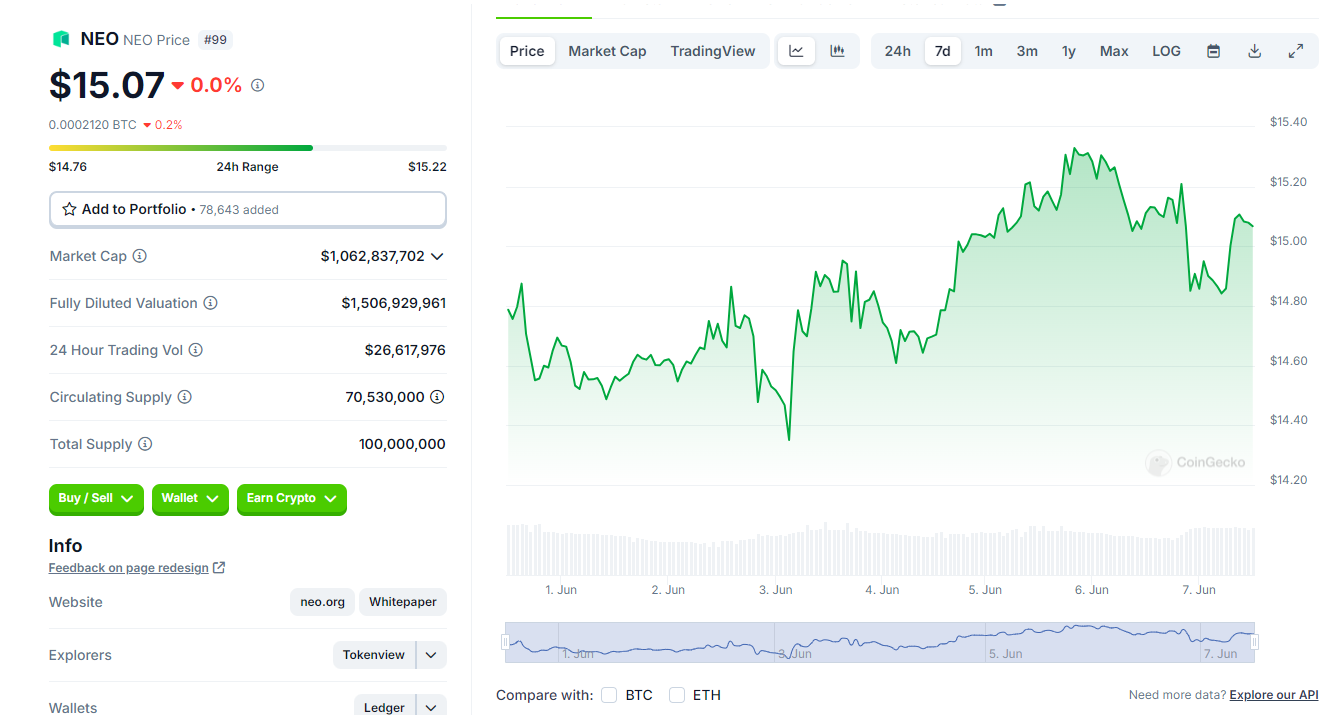This screenshot has width=1324, height=719.
Task: Select the Price chart tab
Action: (527, 51)
